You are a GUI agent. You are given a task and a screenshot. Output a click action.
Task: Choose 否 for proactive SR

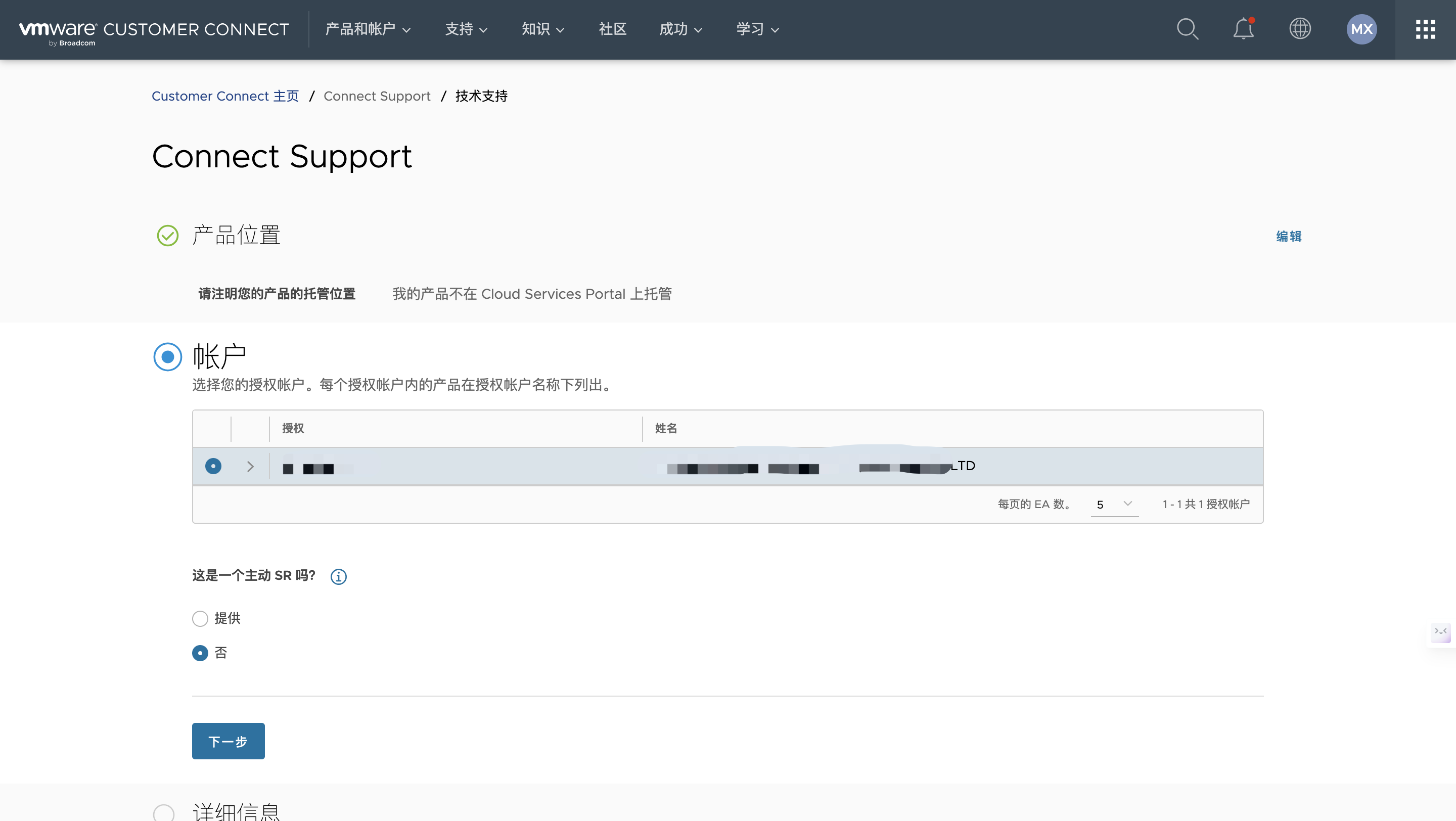[x=200, y=653]
